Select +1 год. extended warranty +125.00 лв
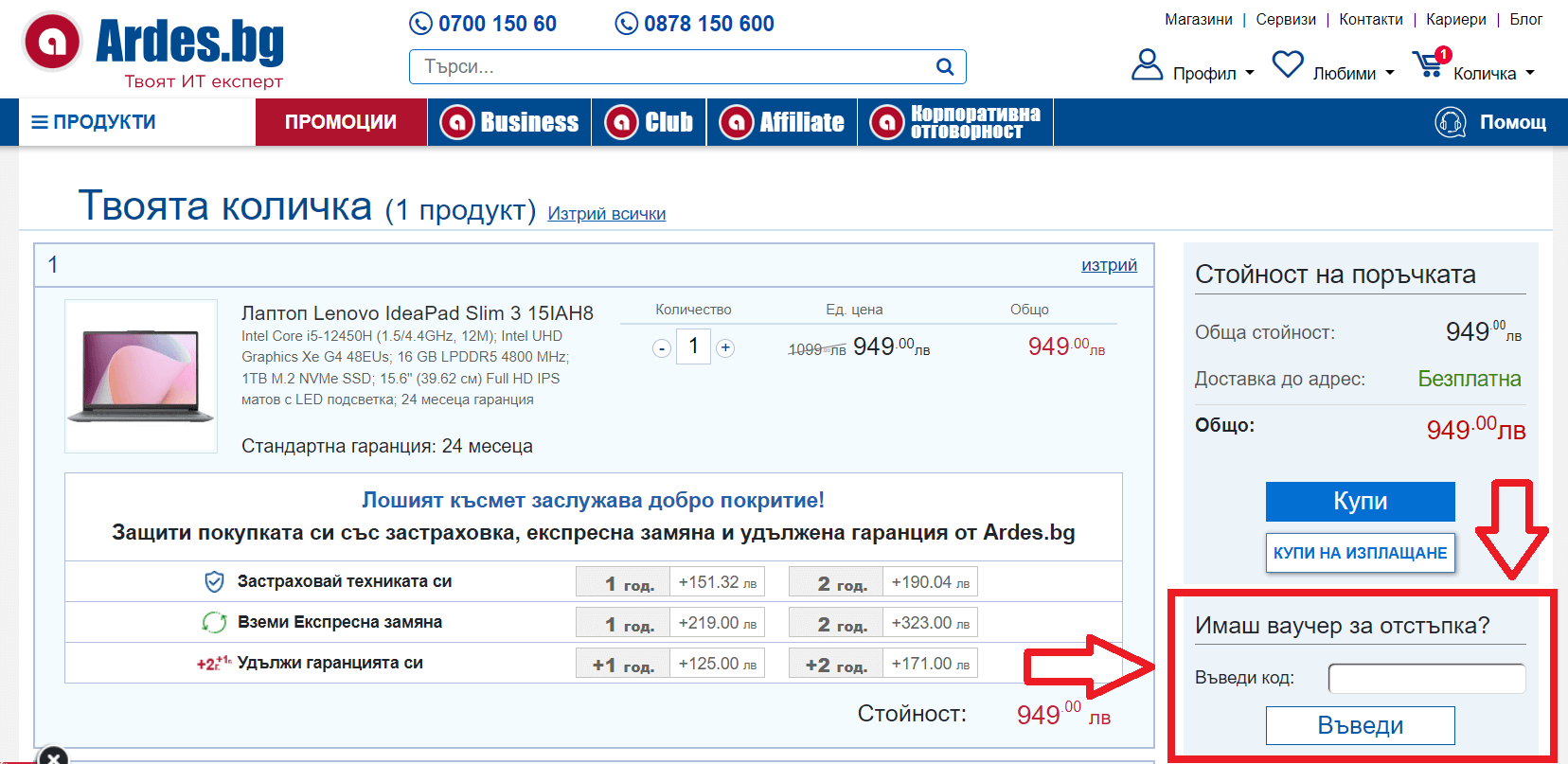This screenshot has height=764, width=1568. [x=670, y=664]
